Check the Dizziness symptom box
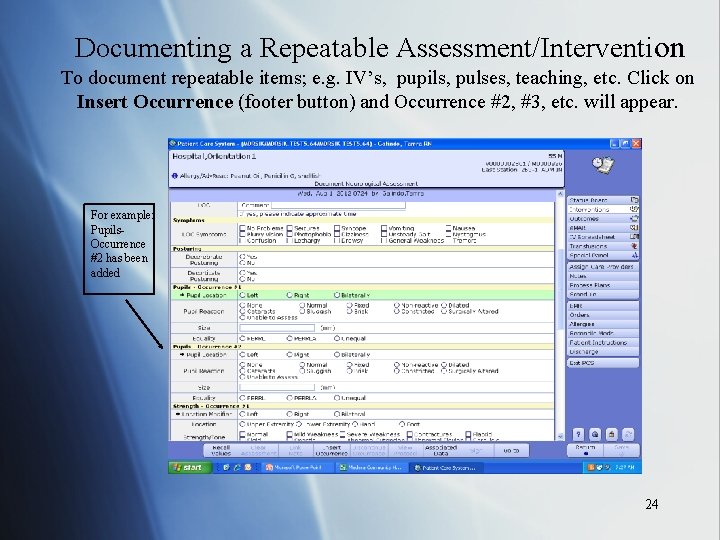The image size is (720, 540). coord(337,234)
